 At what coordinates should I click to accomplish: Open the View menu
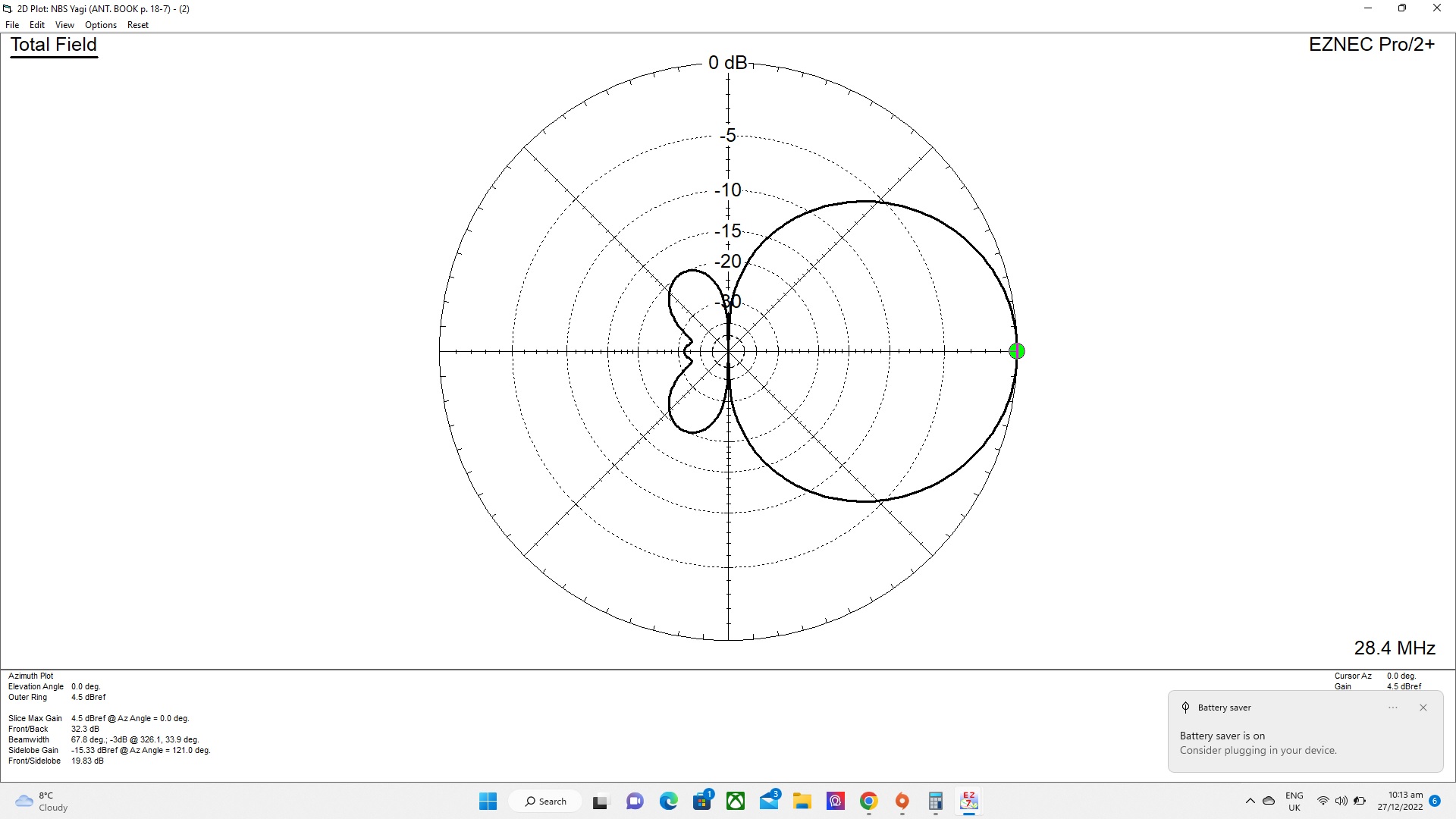pos(64,25)
